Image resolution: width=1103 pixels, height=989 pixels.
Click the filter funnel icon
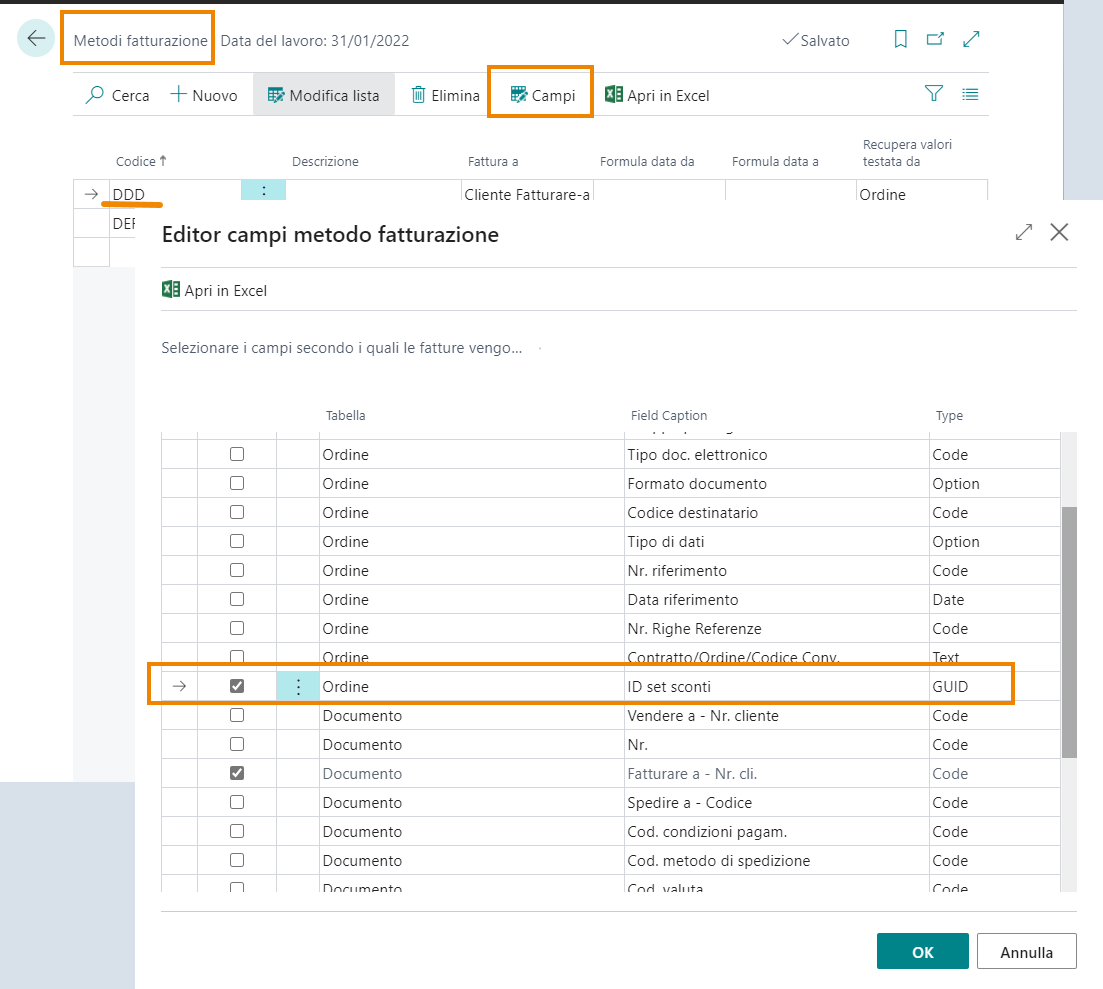[x=934, y=94]
